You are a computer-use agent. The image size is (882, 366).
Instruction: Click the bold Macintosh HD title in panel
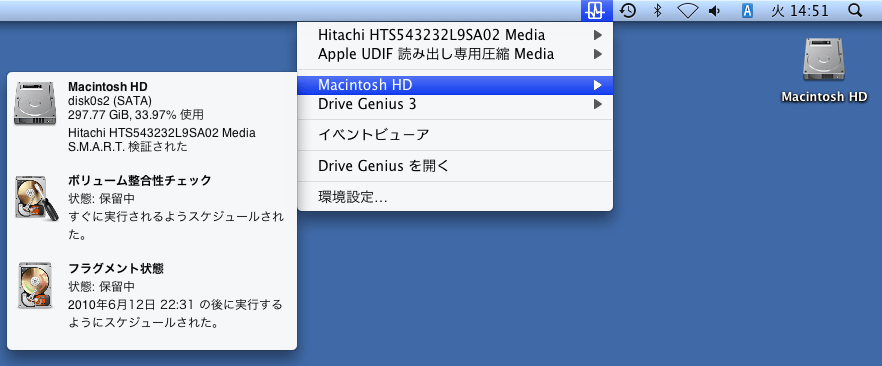pyautogui.click(x=107, y=87)
